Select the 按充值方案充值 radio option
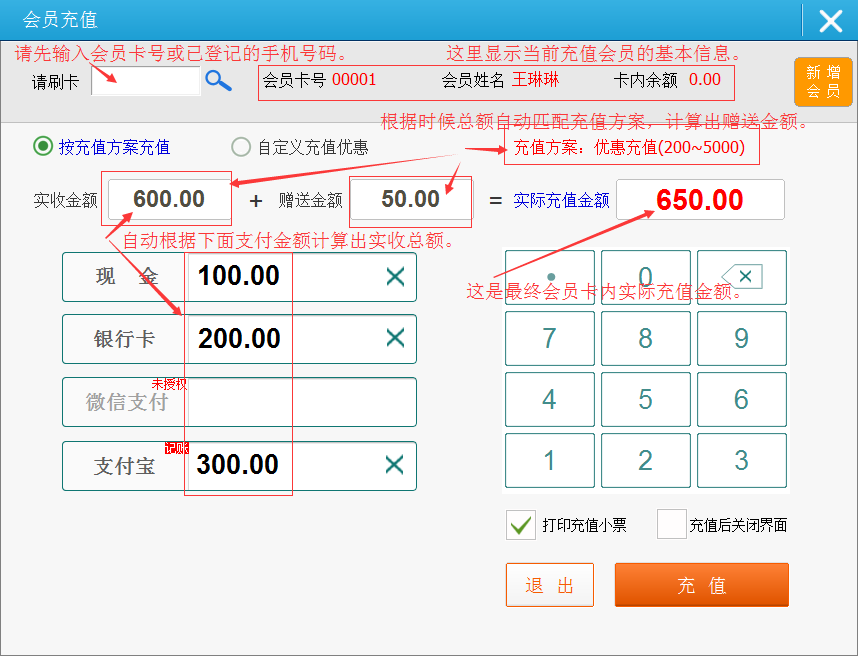The width and height of the screenshot is (858, 656). pos(43,147)
